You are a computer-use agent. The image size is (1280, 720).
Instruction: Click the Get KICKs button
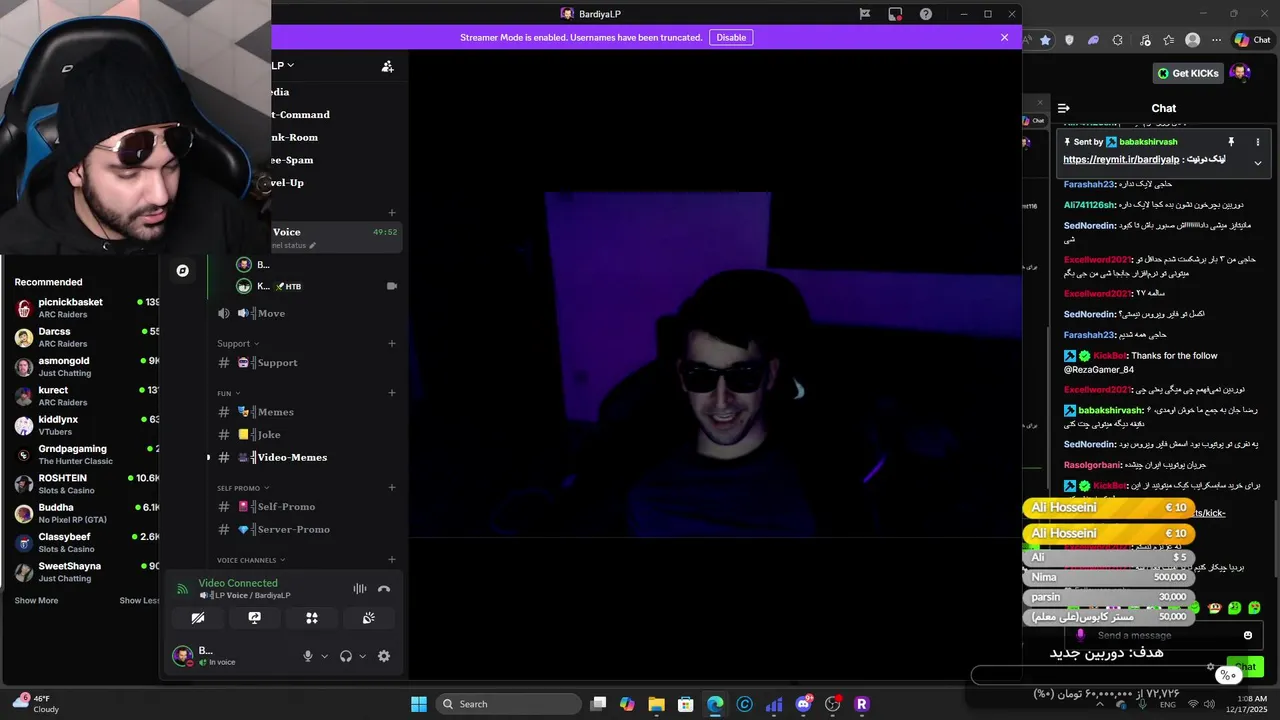click(x=1187, y=73)
